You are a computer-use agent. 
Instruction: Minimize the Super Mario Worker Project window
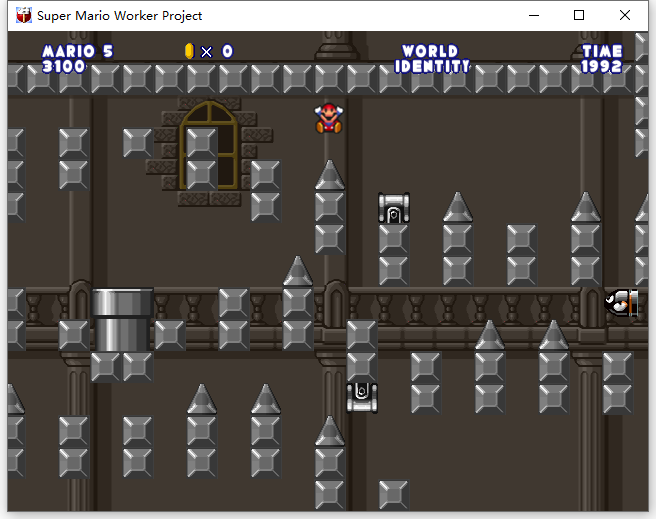(534, 15)
